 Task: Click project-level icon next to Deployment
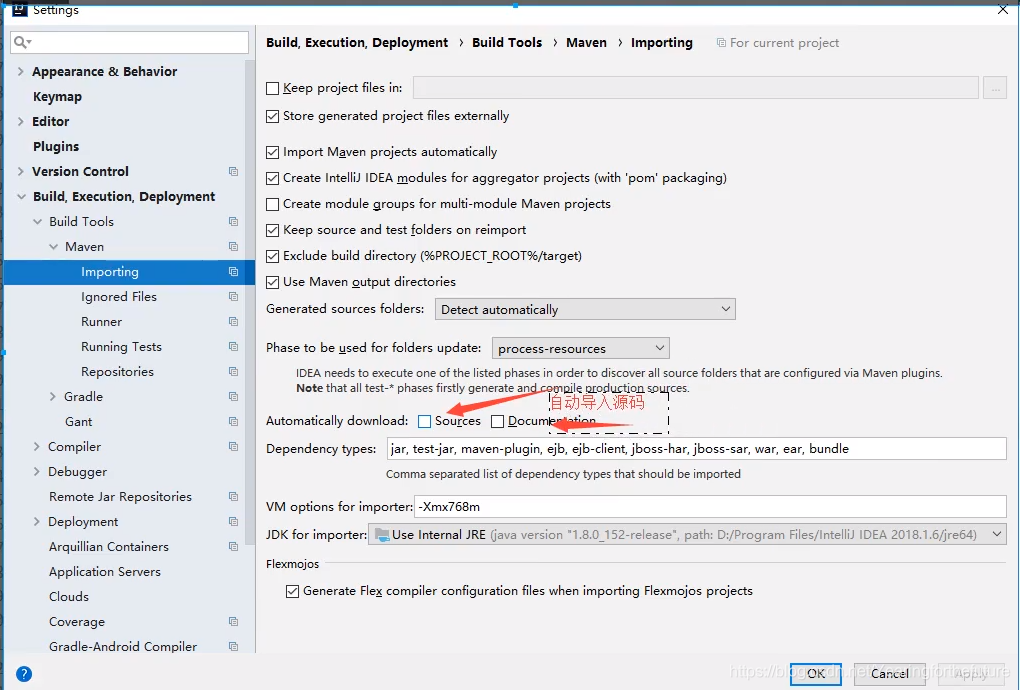(234, 522)
